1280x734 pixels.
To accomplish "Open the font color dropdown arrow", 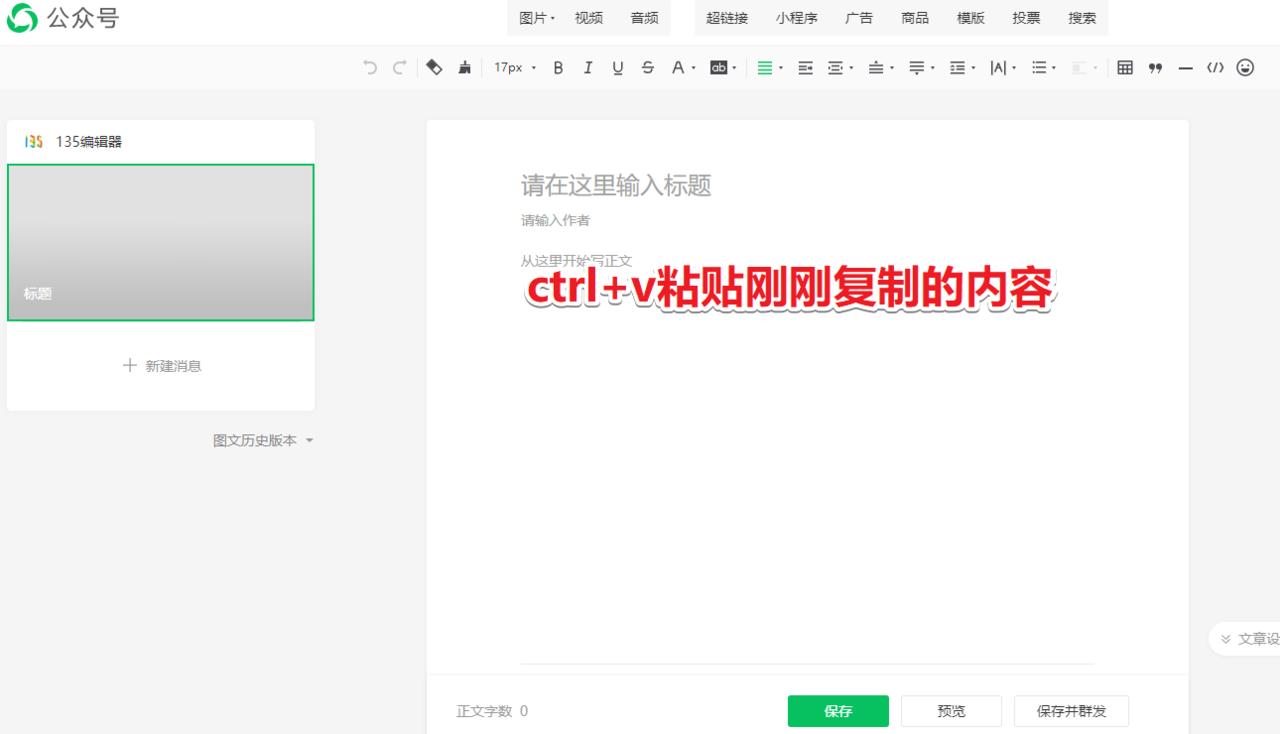I will 694,67.
